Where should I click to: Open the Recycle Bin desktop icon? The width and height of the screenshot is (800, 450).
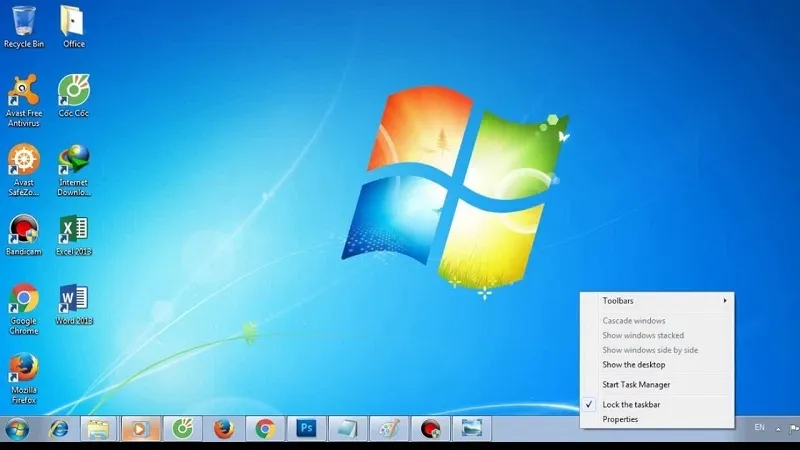(x=23, y=27)
